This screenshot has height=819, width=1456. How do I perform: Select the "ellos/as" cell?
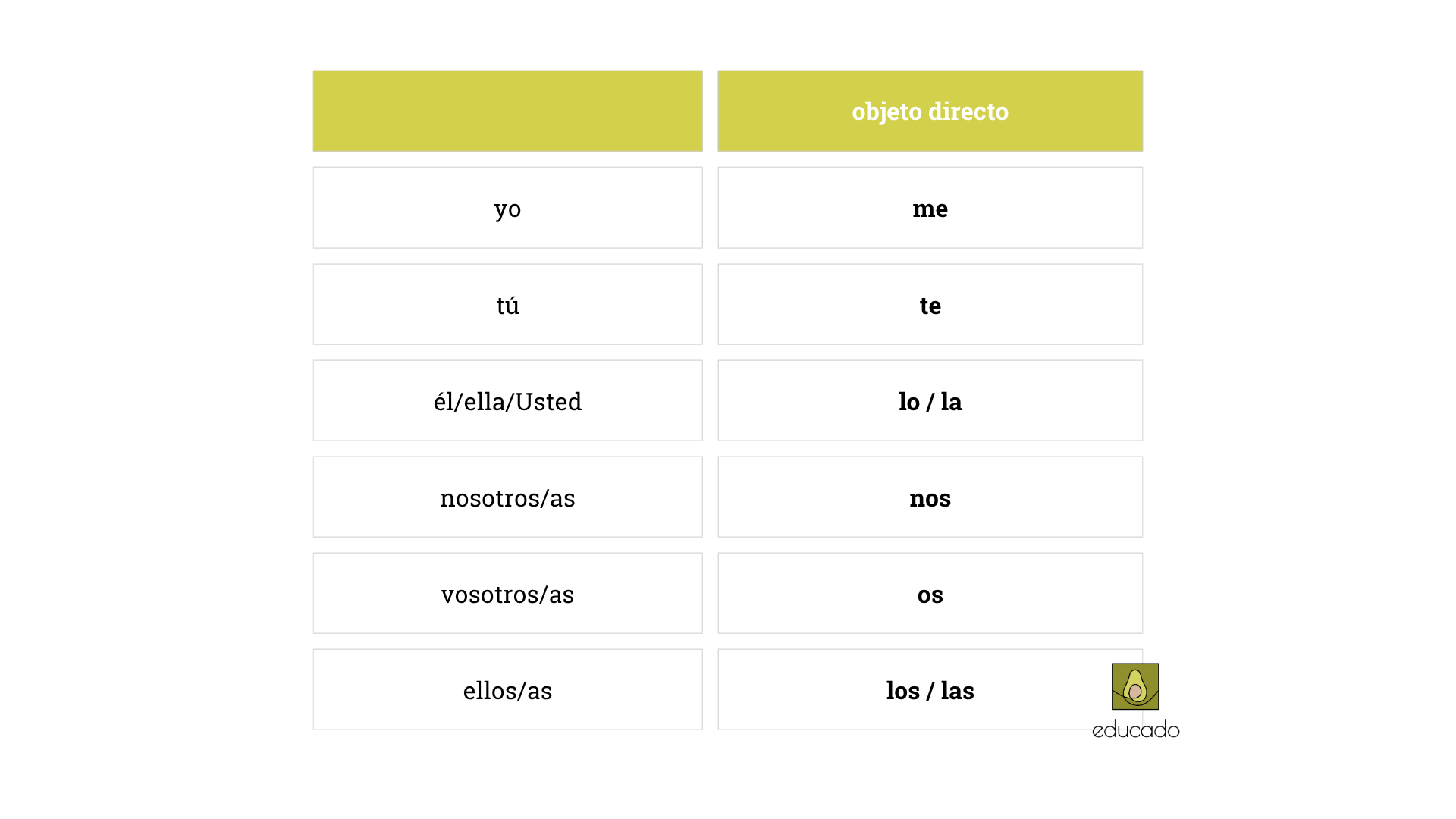pos(507,690)
